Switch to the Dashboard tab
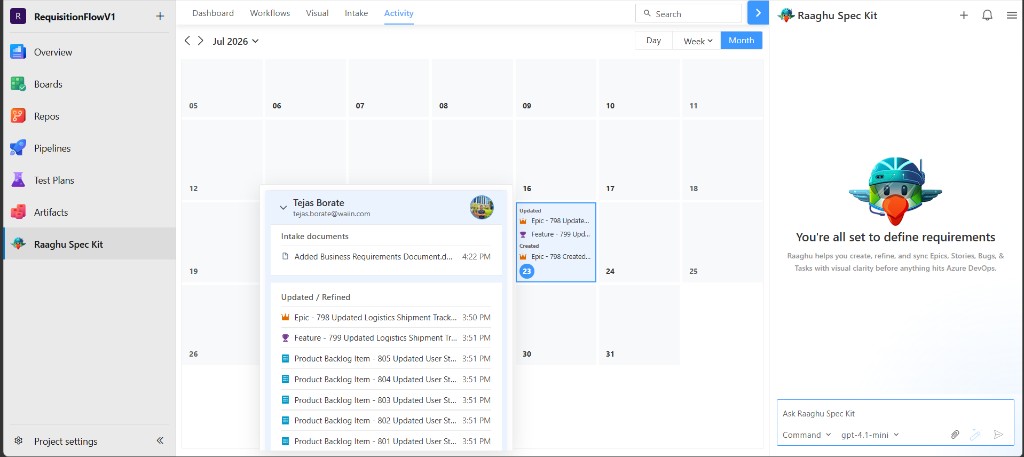The width and height of the screenshot is (1024, 457). pos(213,13)
